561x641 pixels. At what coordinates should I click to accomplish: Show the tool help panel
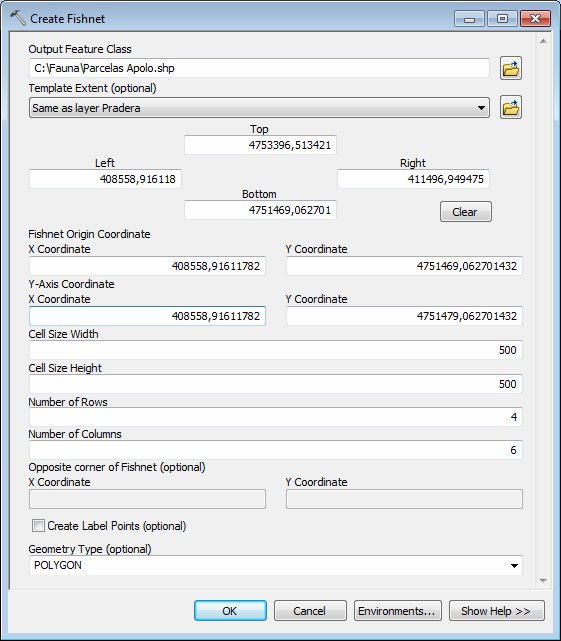point(496,611)
